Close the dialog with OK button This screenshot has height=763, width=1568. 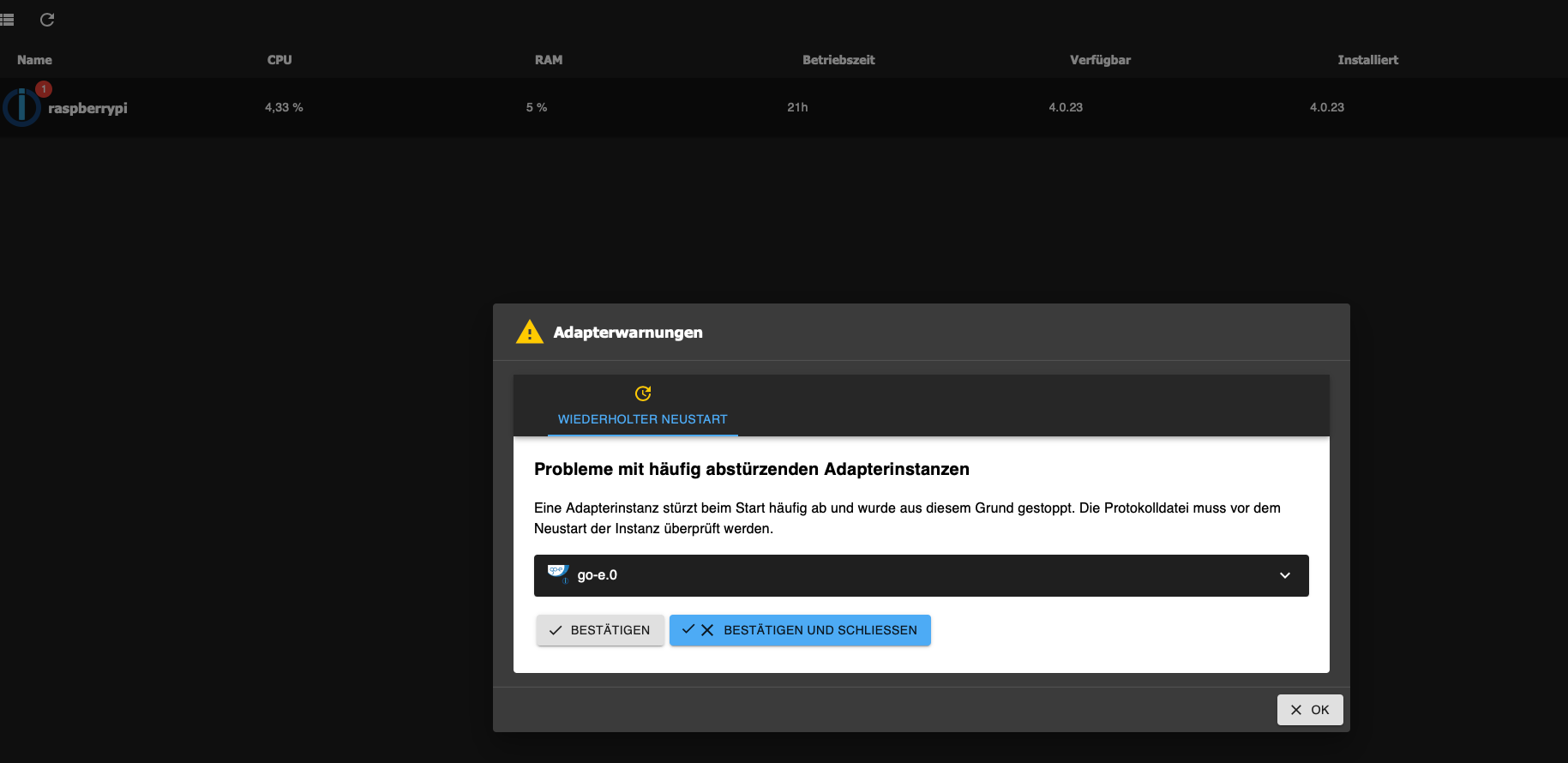[x=1310, y=710]
